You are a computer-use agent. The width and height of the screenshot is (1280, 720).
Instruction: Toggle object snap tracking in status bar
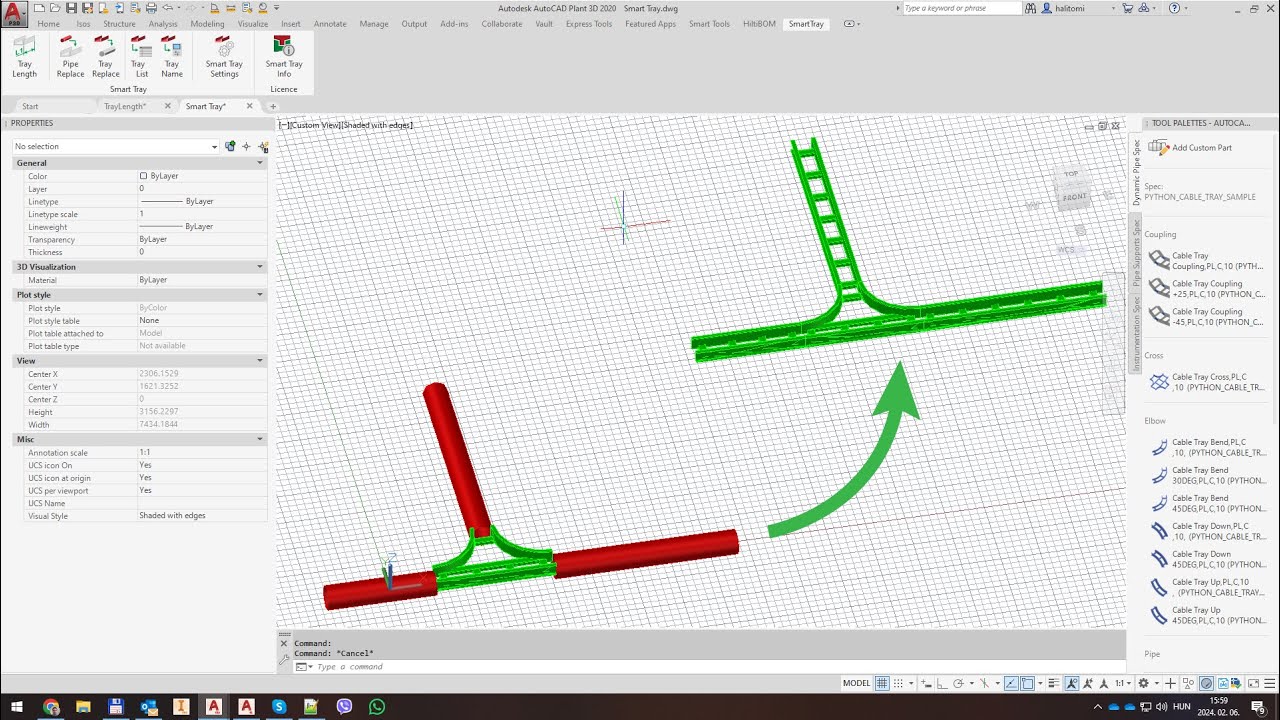(1011, 683)
